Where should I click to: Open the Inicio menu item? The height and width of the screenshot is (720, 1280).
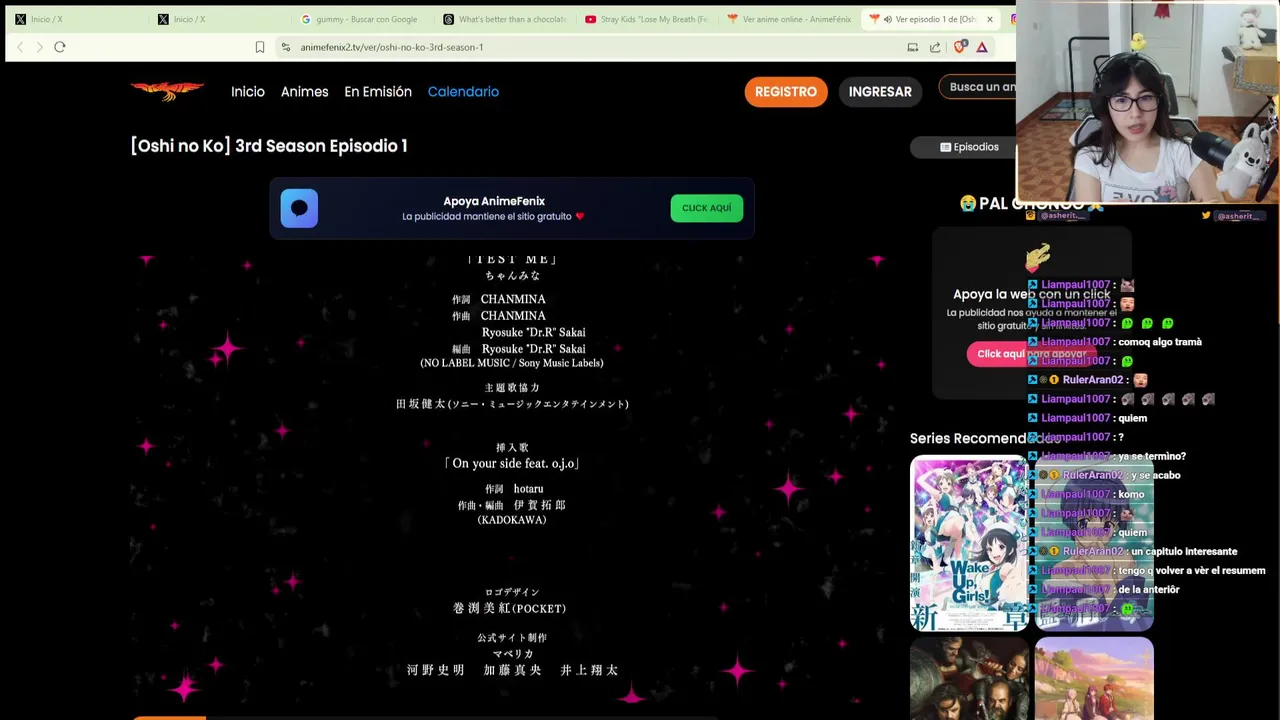point(248,91)
